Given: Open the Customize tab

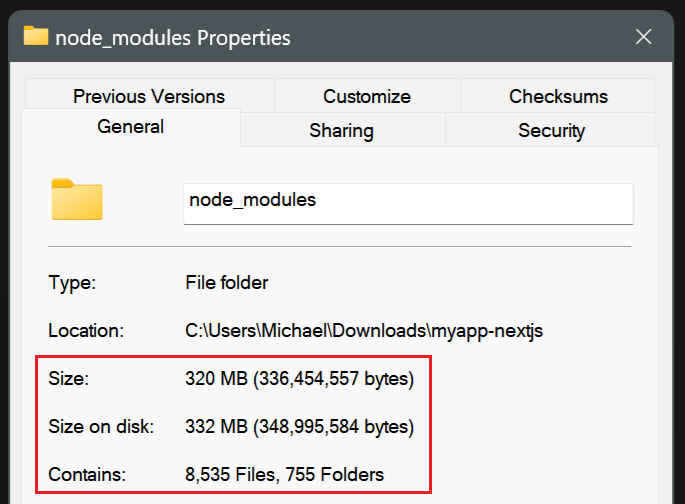Looking at the screenshot, I should 367,96.
